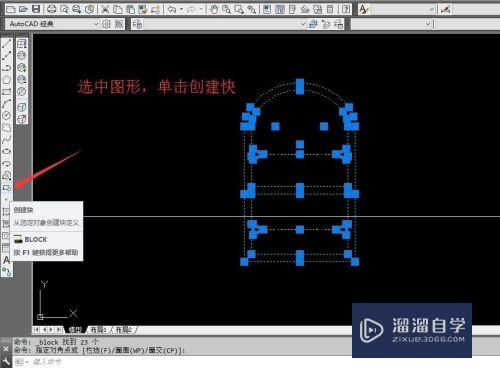
Task: Create a new drawing file
Action: coord(10,9)
